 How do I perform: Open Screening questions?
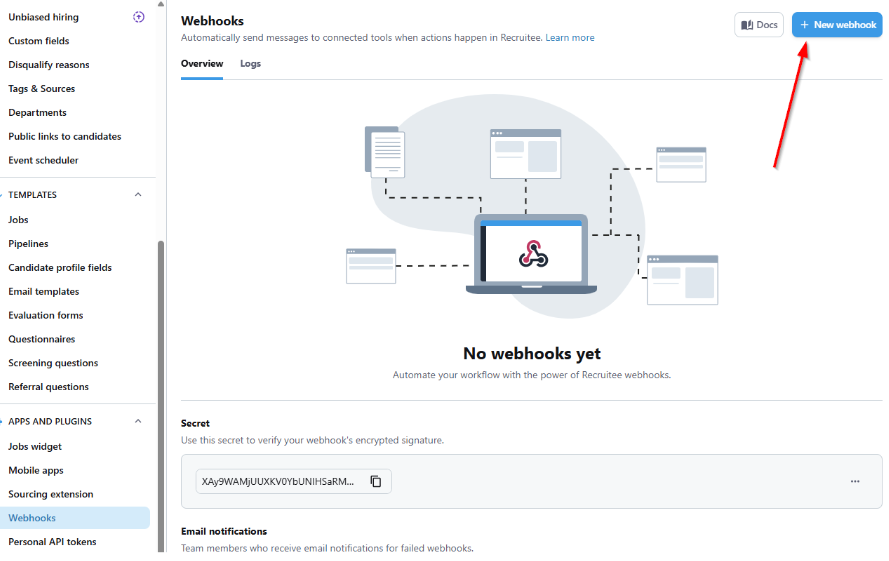pos(53,362)
